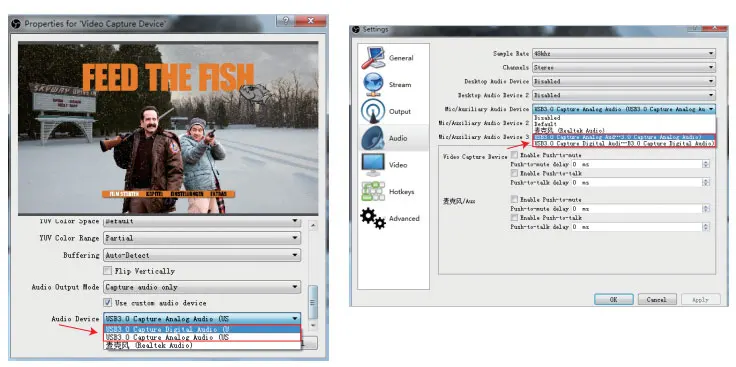Click 麦克风/Aux push-to-talk delay field
Viewport: 736px width, 367px height.
tap(640, 227)
